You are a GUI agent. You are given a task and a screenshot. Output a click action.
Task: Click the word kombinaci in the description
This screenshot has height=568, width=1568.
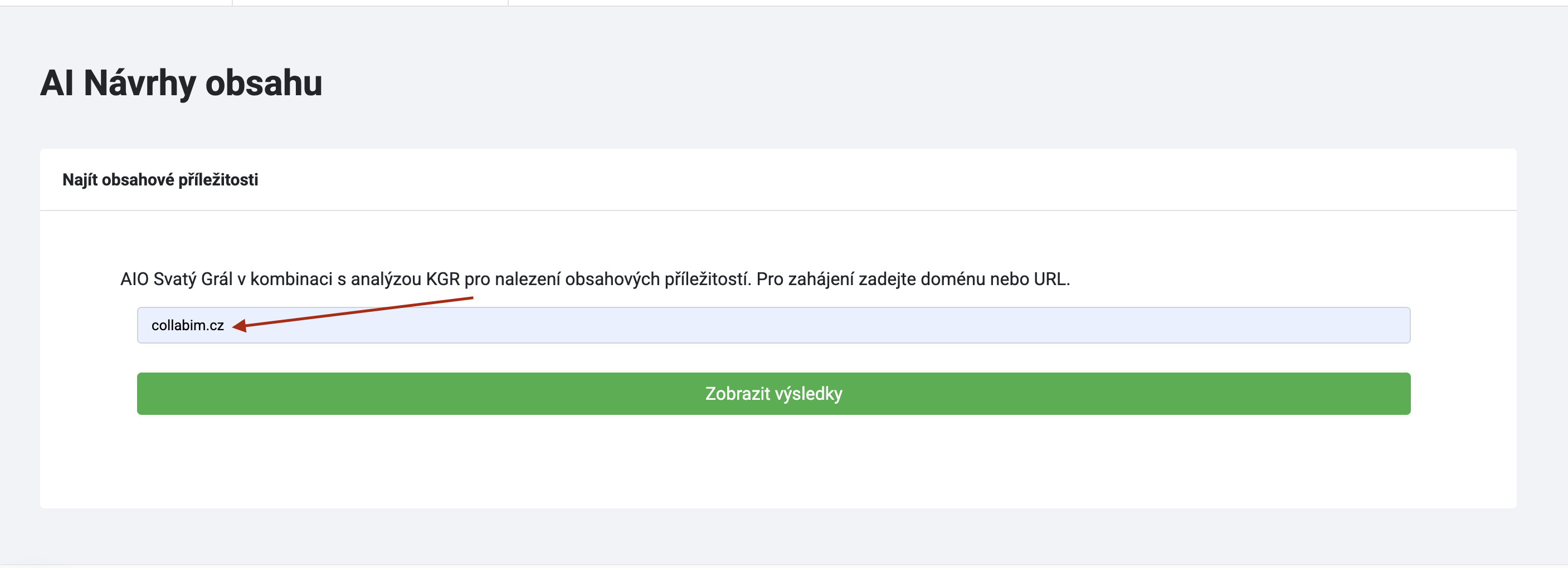[x=291, y=279]
